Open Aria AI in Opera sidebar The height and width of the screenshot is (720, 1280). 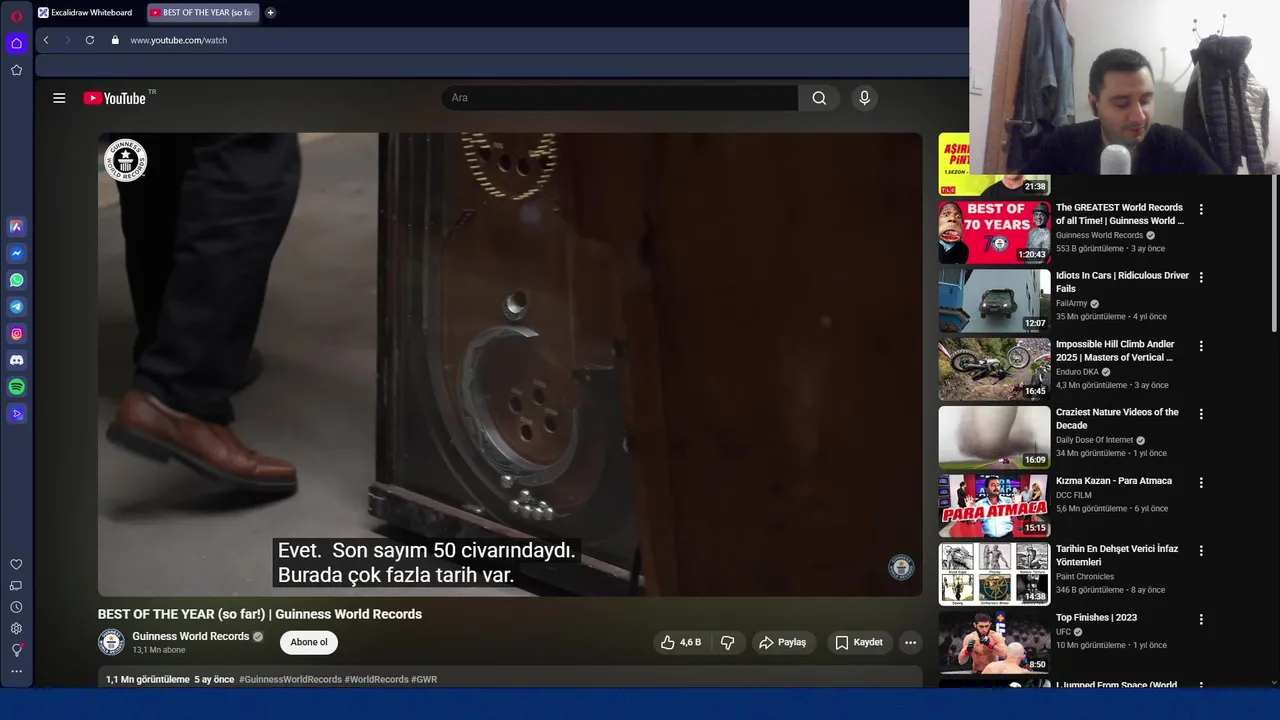[x=16, y=227]
